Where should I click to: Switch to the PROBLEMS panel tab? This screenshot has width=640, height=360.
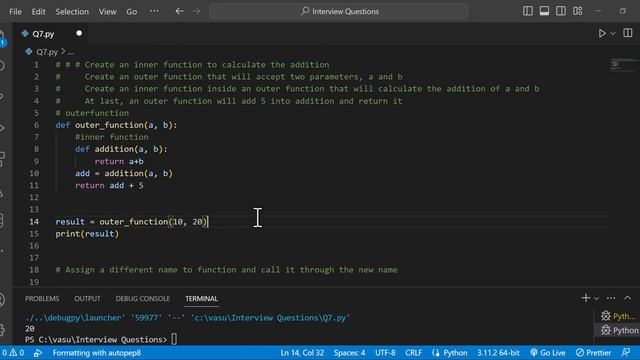pyautogui.click(x=42, y=298)
